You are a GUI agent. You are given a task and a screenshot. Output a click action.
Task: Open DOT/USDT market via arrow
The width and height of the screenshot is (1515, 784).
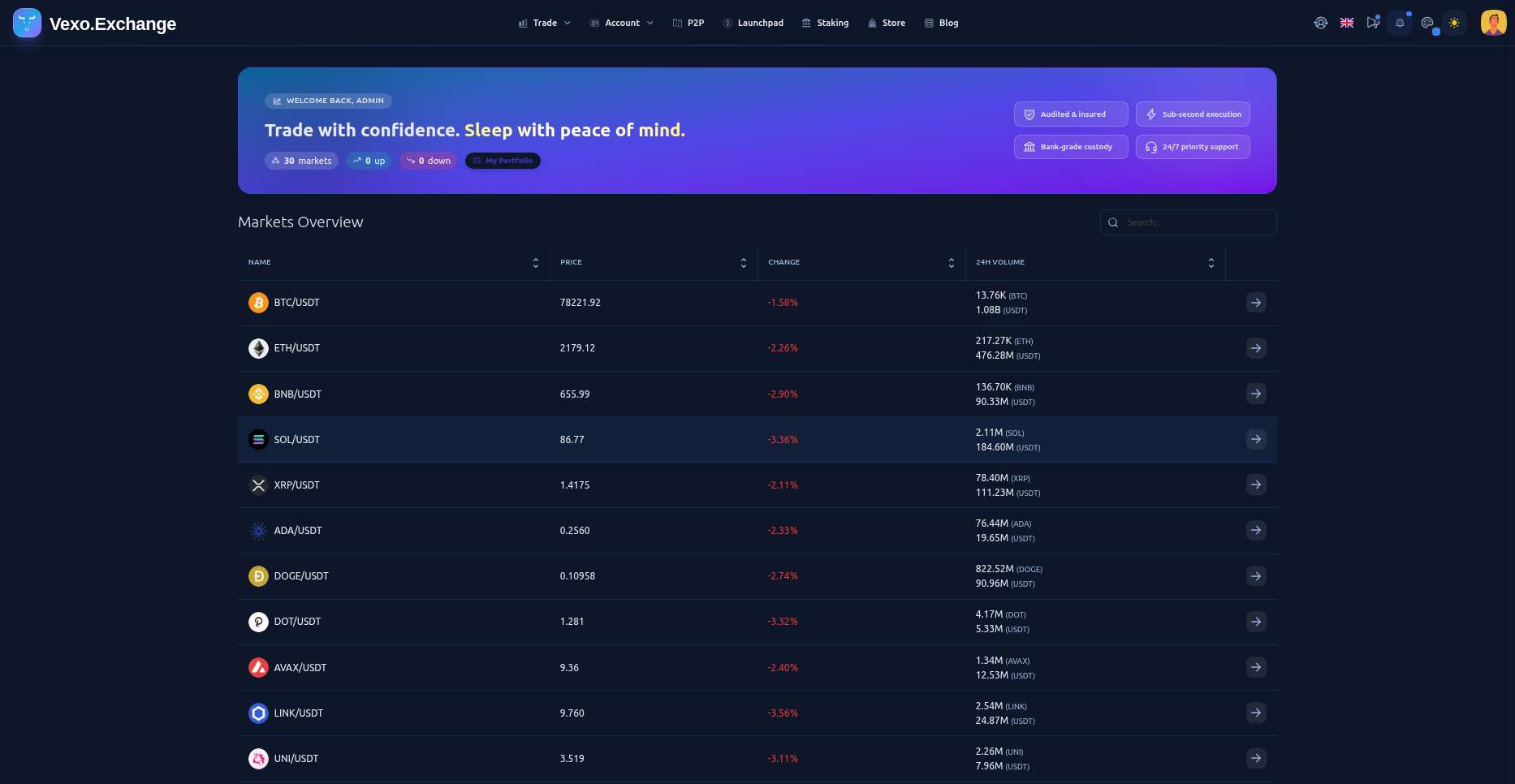[x=1256, y=622]
